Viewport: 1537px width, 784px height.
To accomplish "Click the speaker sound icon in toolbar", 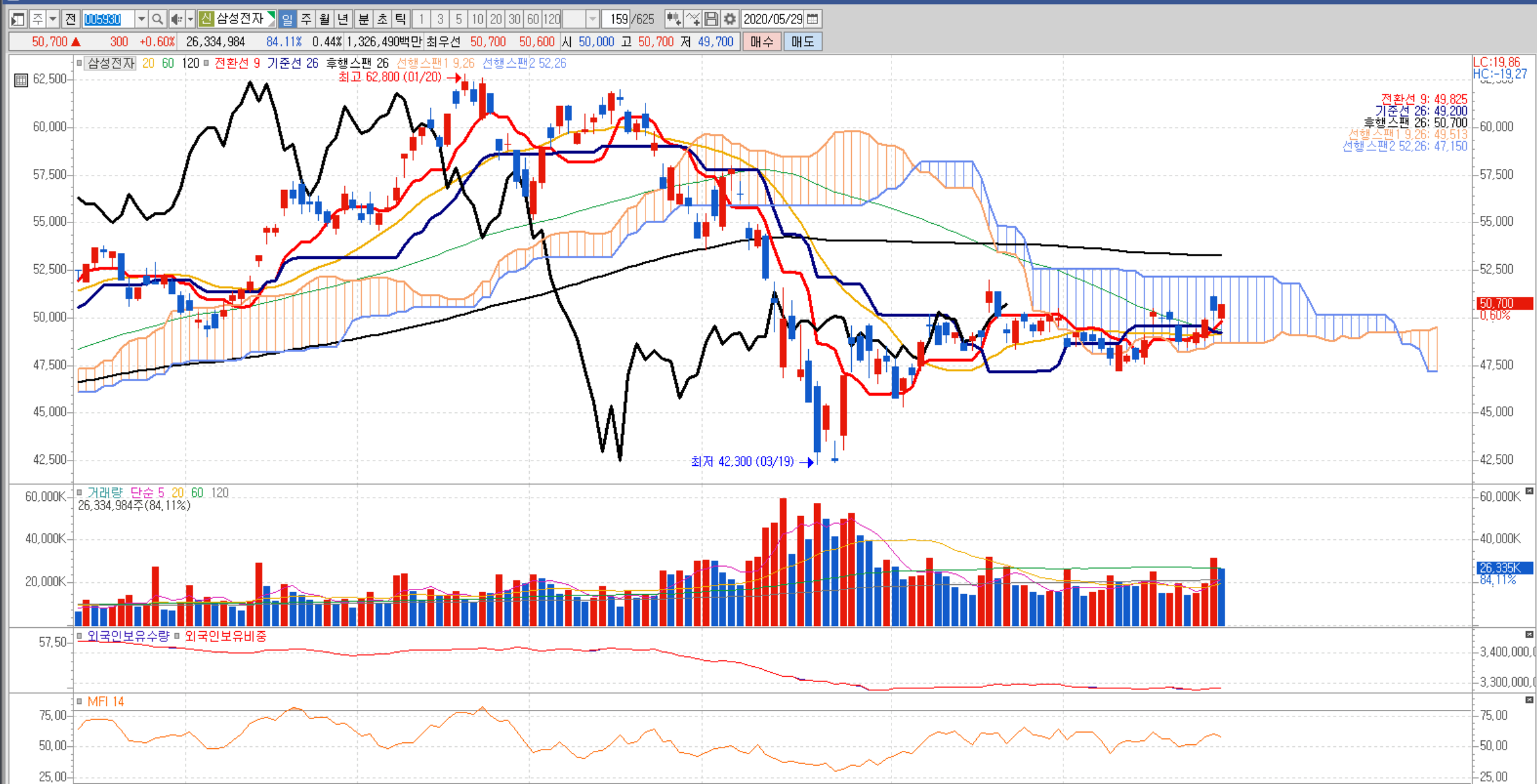I will pos(176,20).
